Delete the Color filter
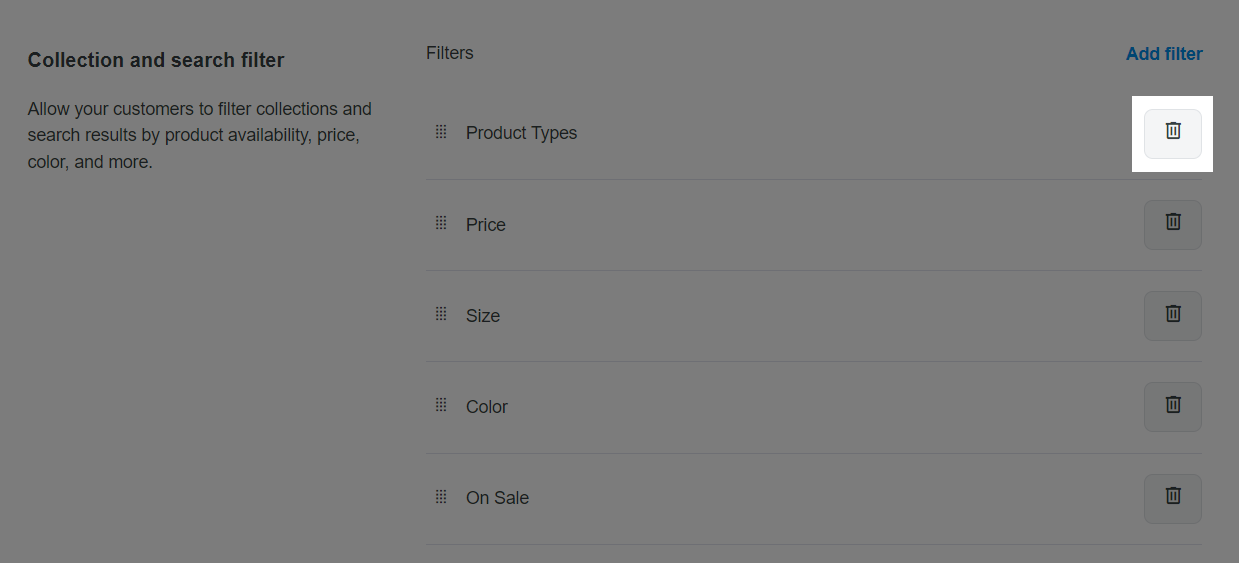The image size is (1239, 563). 1173,407
